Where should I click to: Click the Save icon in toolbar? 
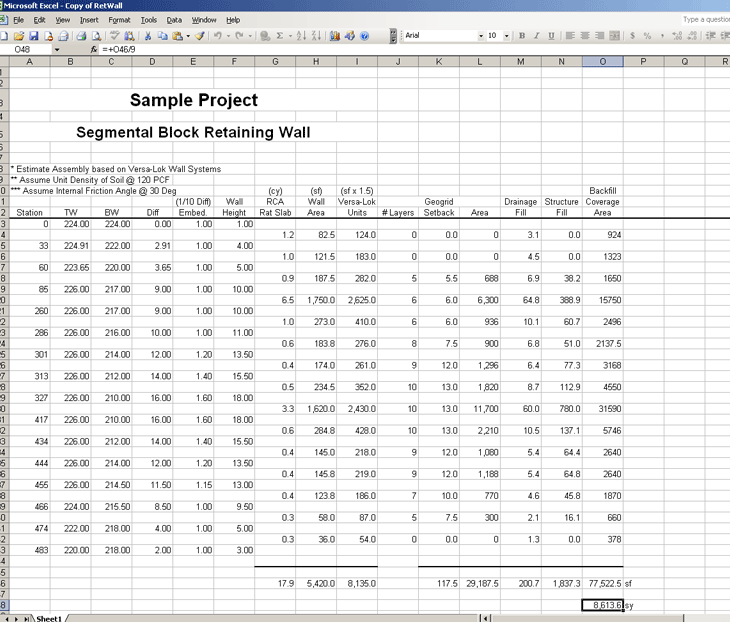pos(34,36)
